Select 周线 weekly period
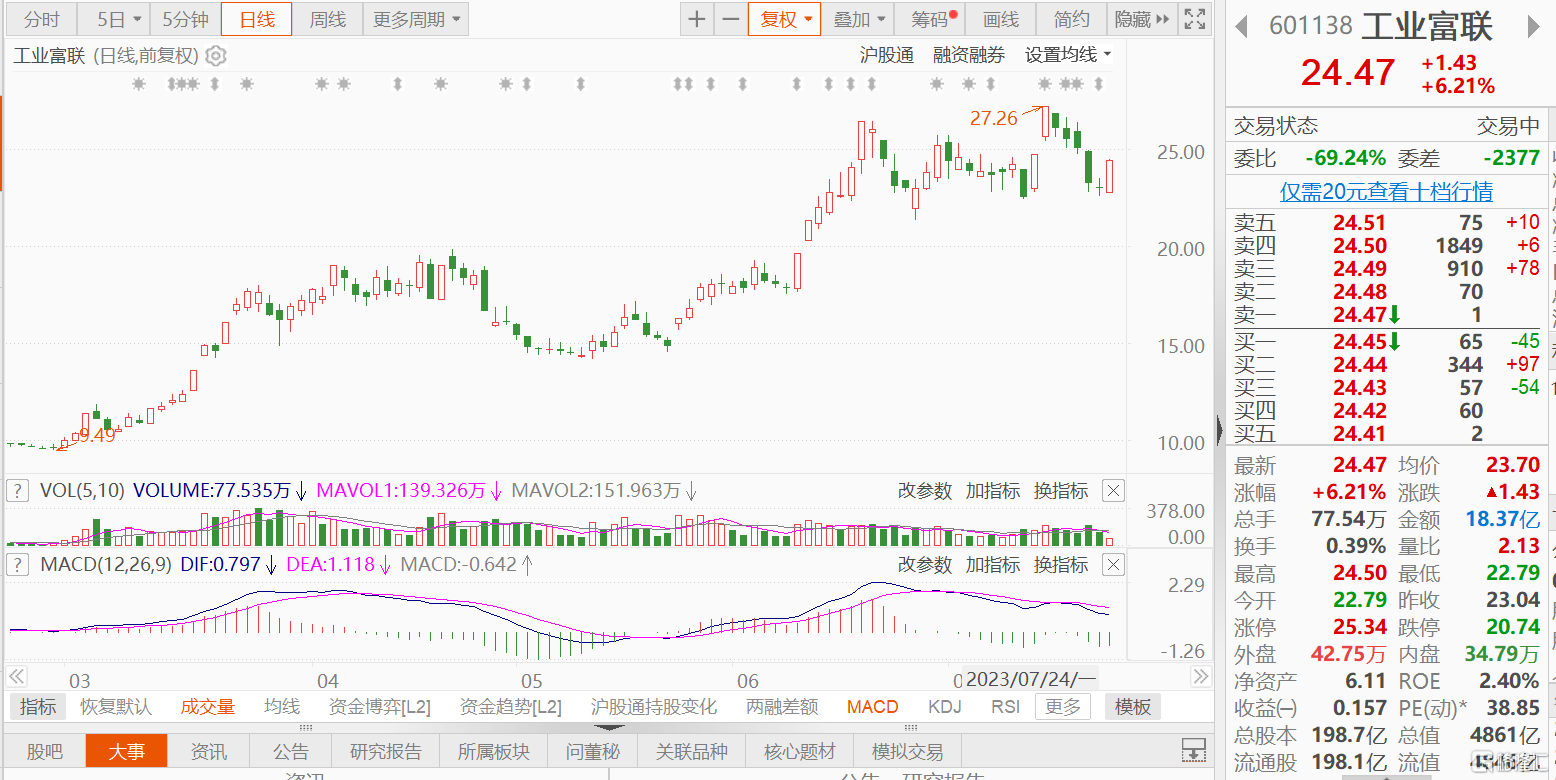The width and height of the screenshot is (1556, 780). click(x=327, y=19)
